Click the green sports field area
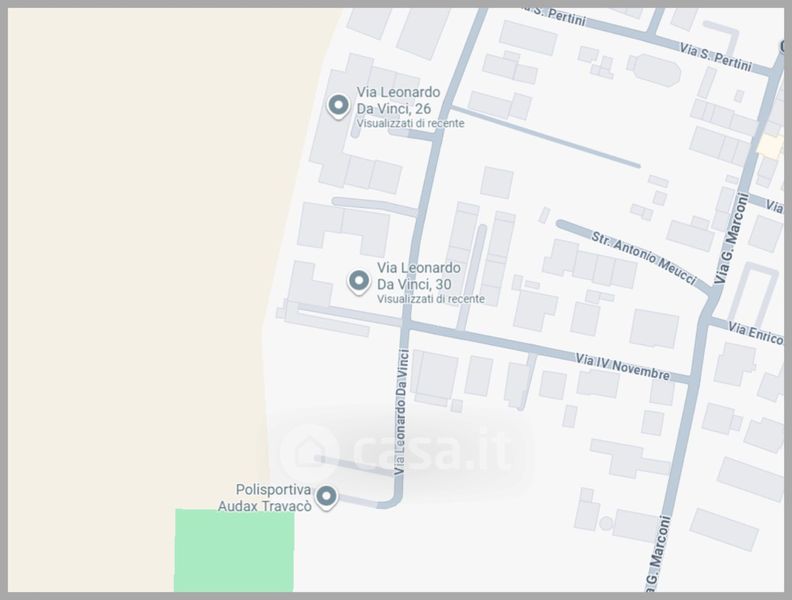This screenshot has height=600, width=792. [234, 551]
